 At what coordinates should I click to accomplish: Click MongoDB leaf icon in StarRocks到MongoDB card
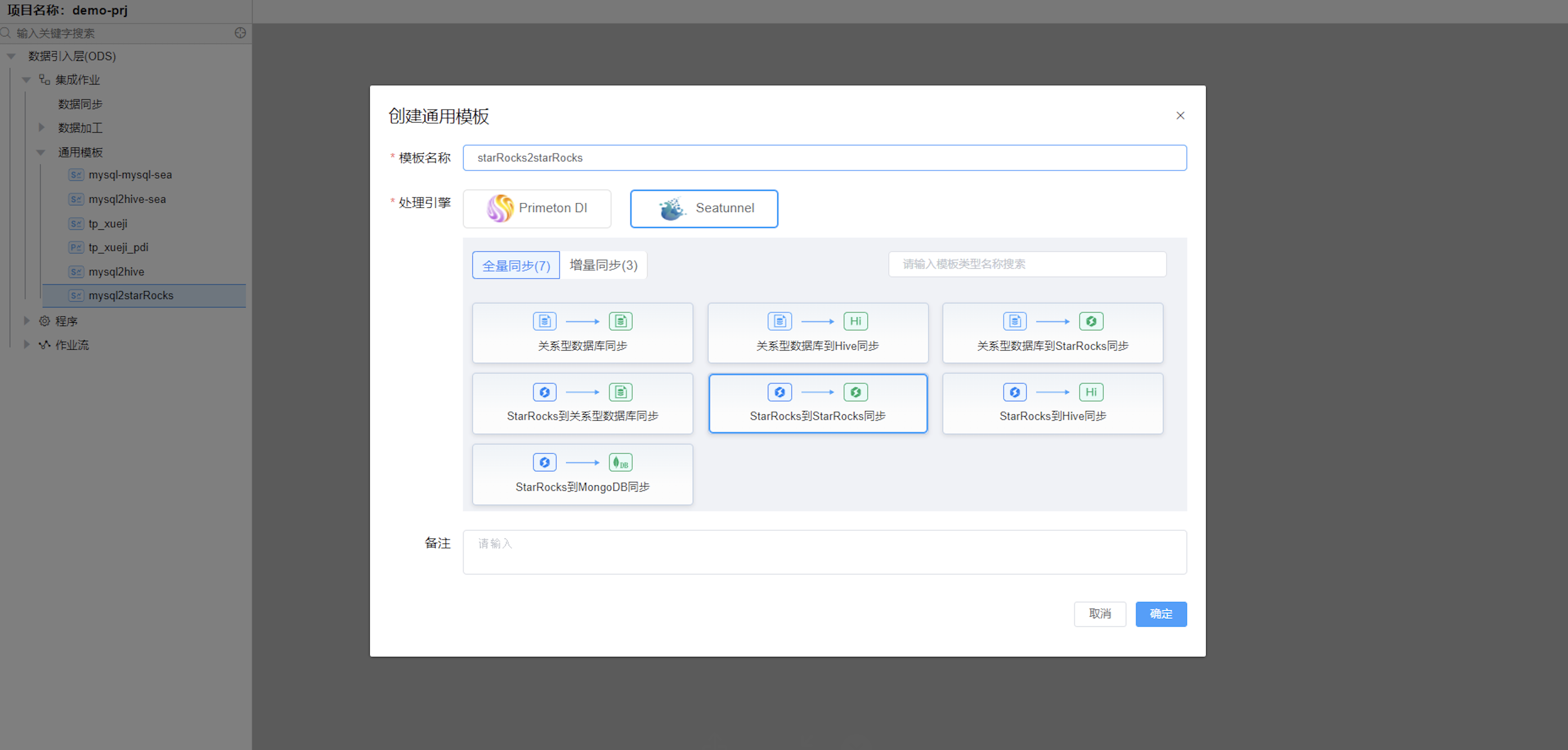tap(620, 463)
